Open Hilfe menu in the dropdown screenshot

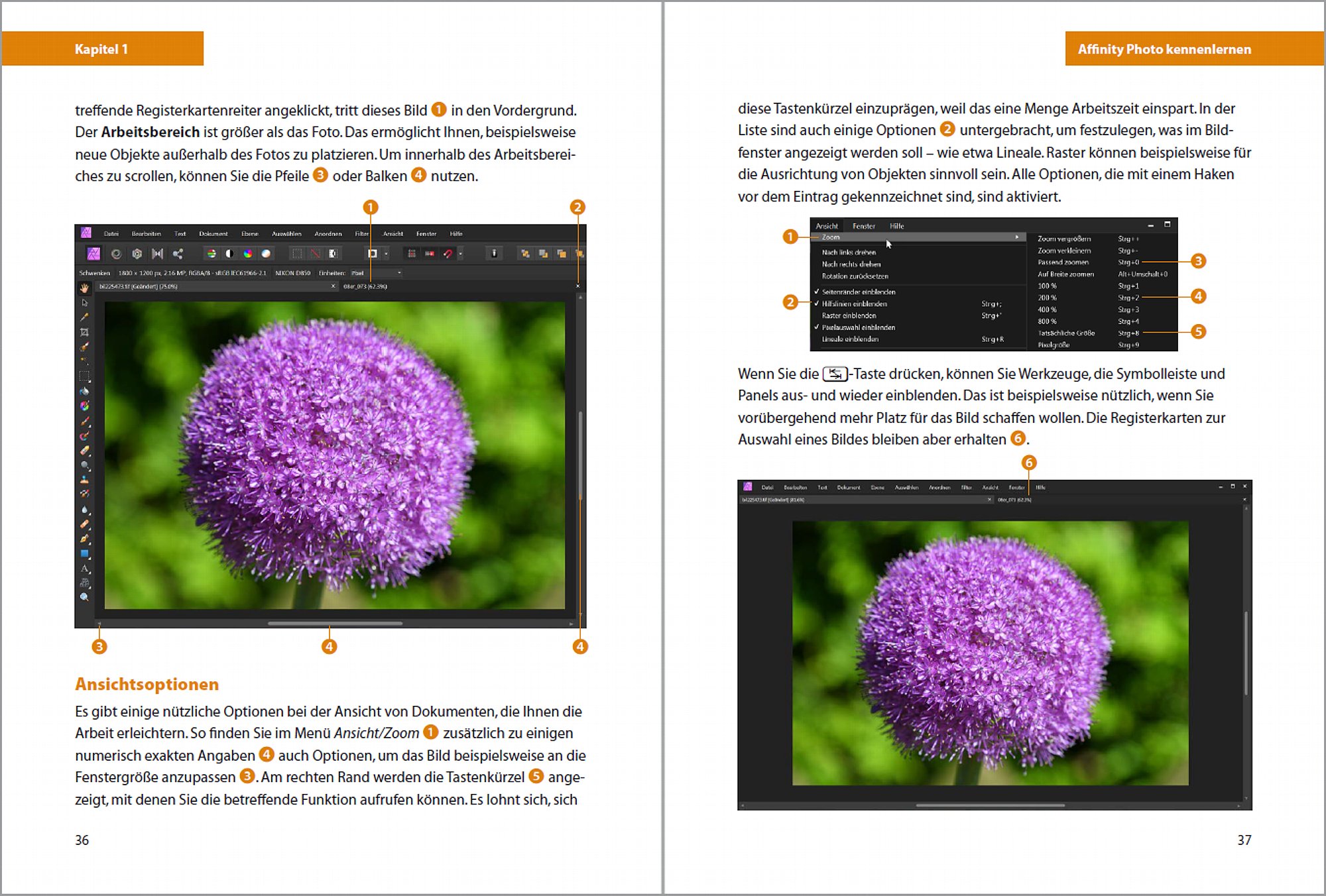896,226
